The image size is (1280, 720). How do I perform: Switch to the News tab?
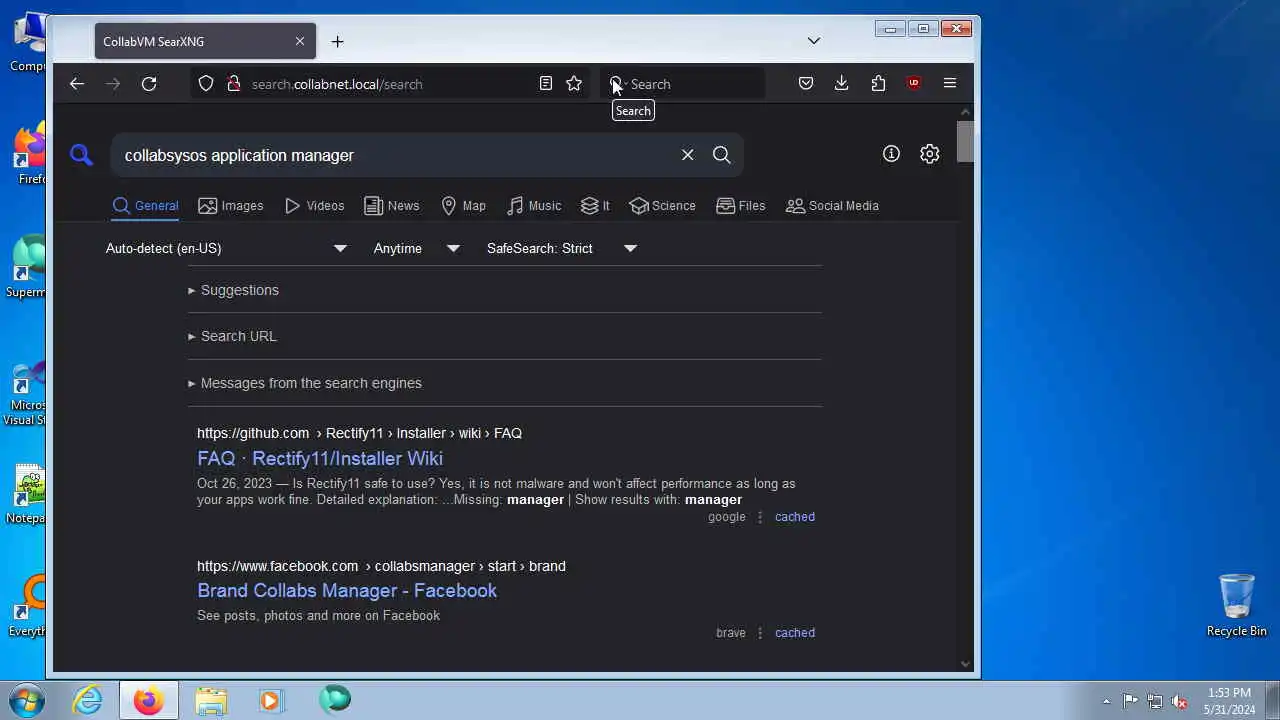392,206
